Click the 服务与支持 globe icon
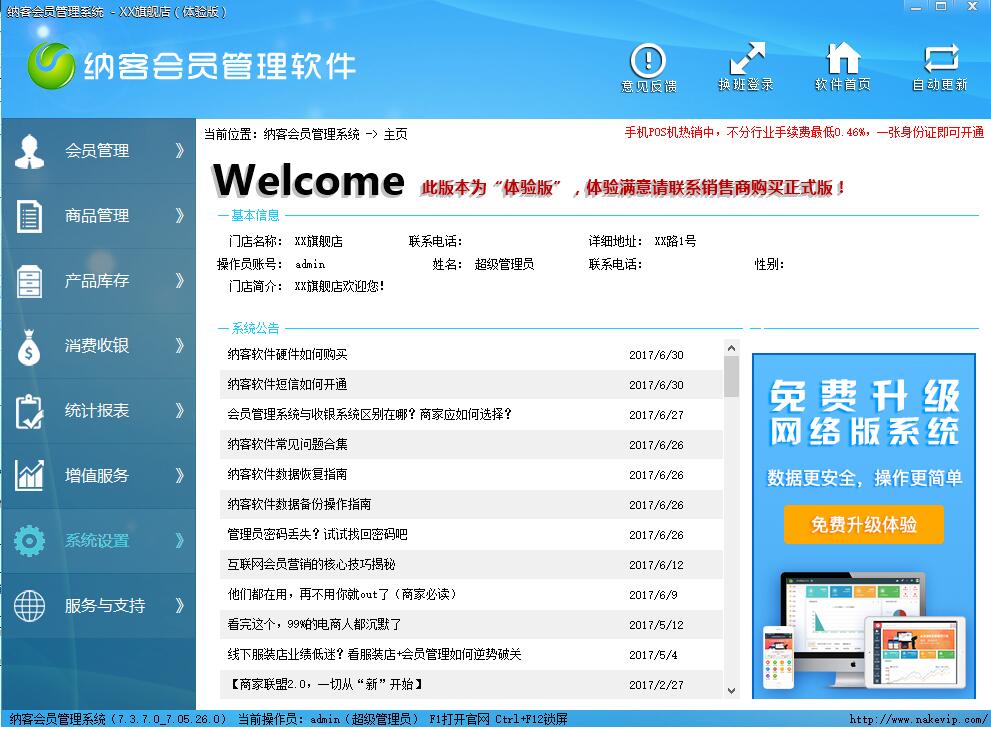The image size is (991, 729). 30,606
